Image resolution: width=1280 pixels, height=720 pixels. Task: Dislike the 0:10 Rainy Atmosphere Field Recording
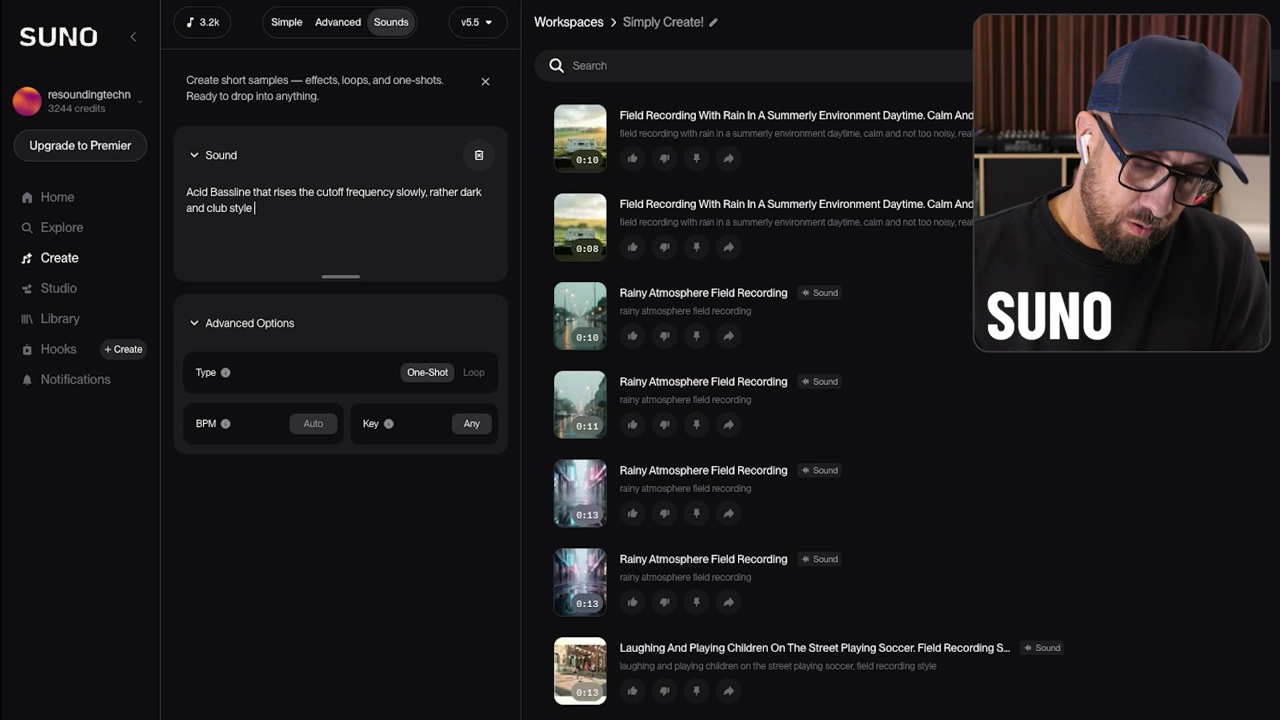point(664,336)
